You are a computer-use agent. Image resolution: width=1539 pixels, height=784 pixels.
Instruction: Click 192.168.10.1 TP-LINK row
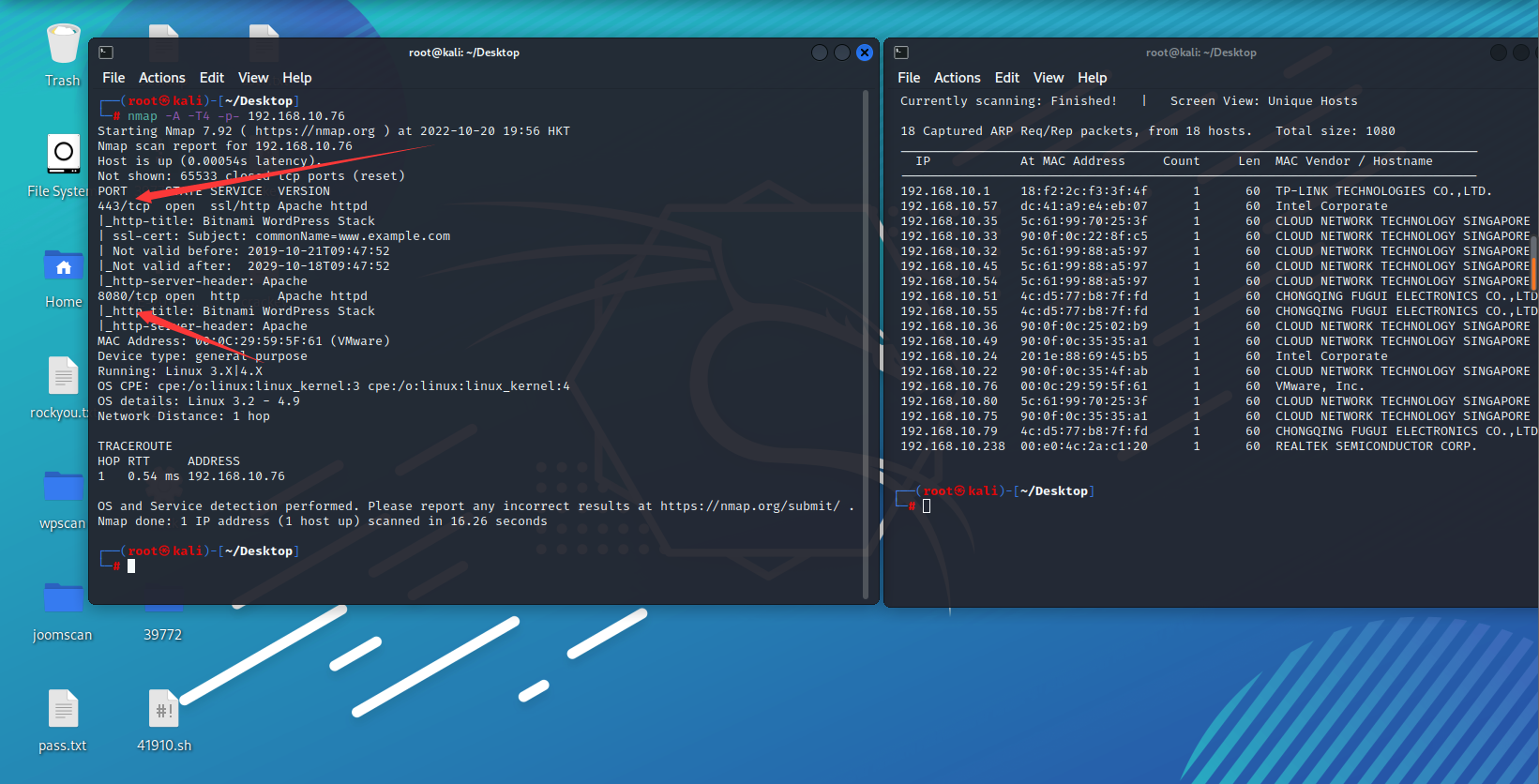click(1196, 191)
